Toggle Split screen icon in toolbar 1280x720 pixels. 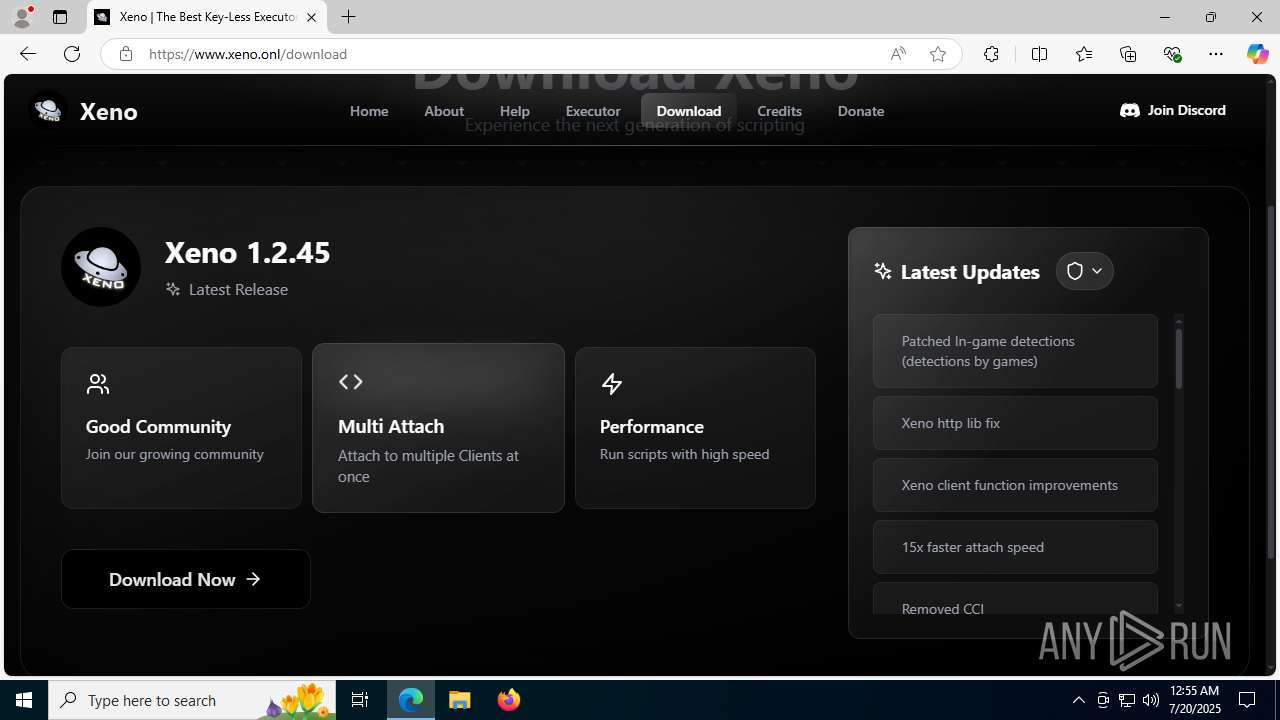(1039, 54)
